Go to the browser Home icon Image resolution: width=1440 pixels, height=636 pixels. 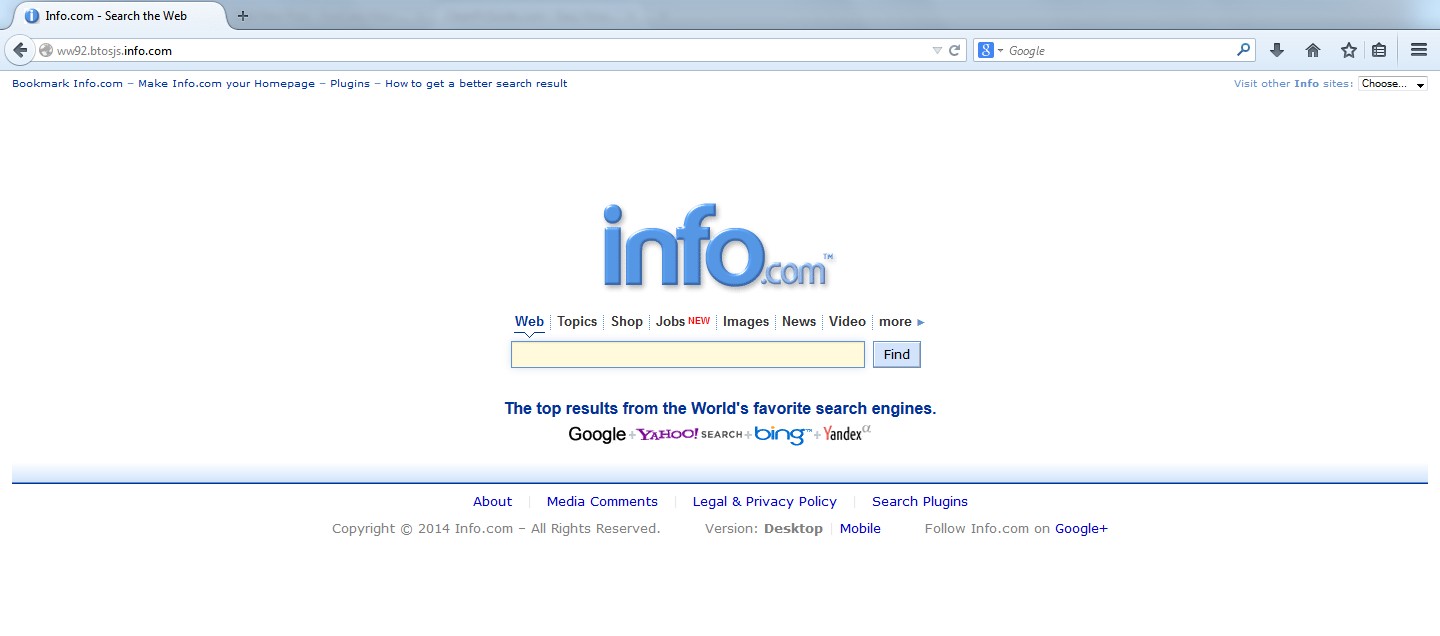click(x=1313, y=50)
